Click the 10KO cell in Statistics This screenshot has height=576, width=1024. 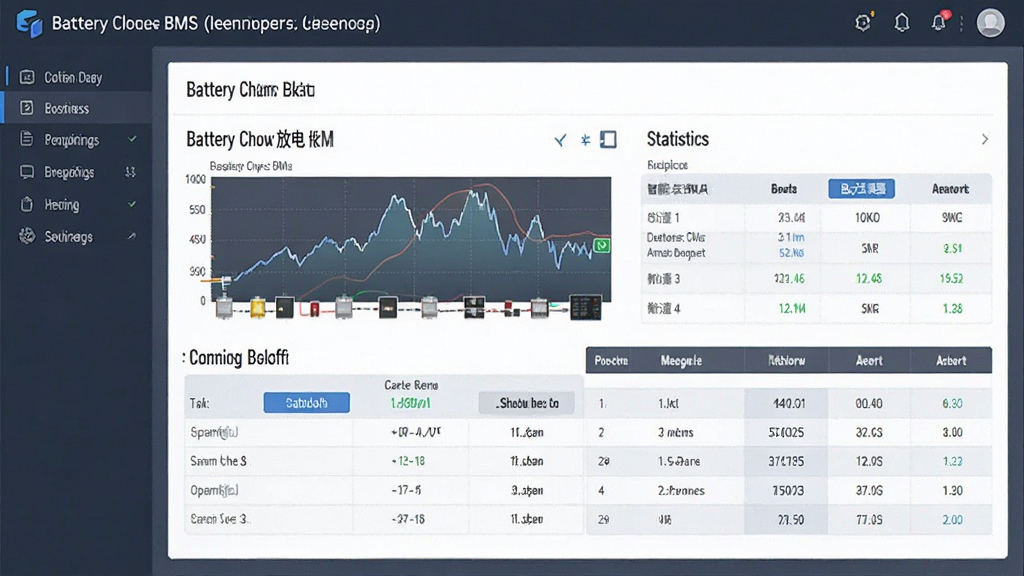click(x=867, y=217)
